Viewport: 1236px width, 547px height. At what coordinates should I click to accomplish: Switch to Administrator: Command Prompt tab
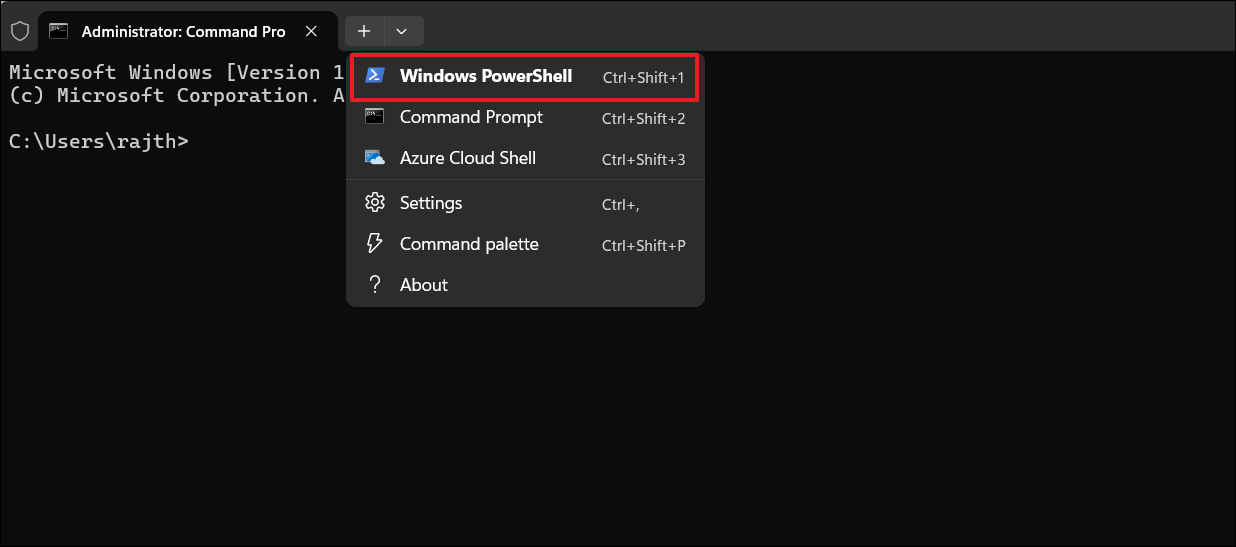click(x=183, y=31)
